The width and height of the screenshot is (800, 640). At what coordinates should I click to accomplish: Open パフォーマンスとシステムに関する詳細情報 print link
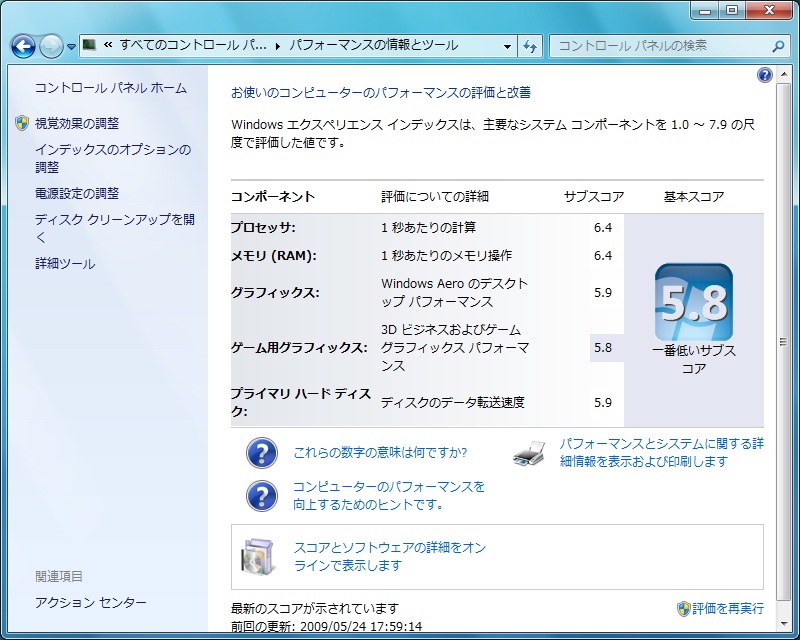662,453
